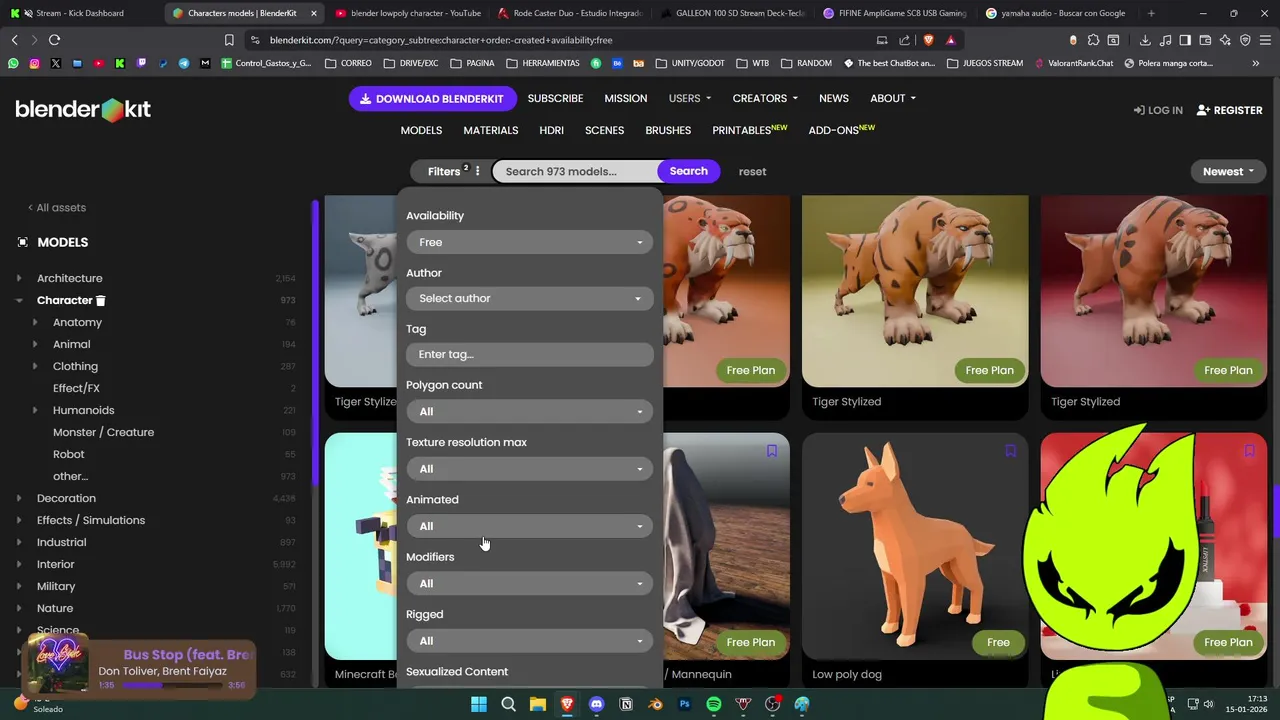Go to the BRUSHES tab
Screen dimensions: 1280x720
(668, 130)
